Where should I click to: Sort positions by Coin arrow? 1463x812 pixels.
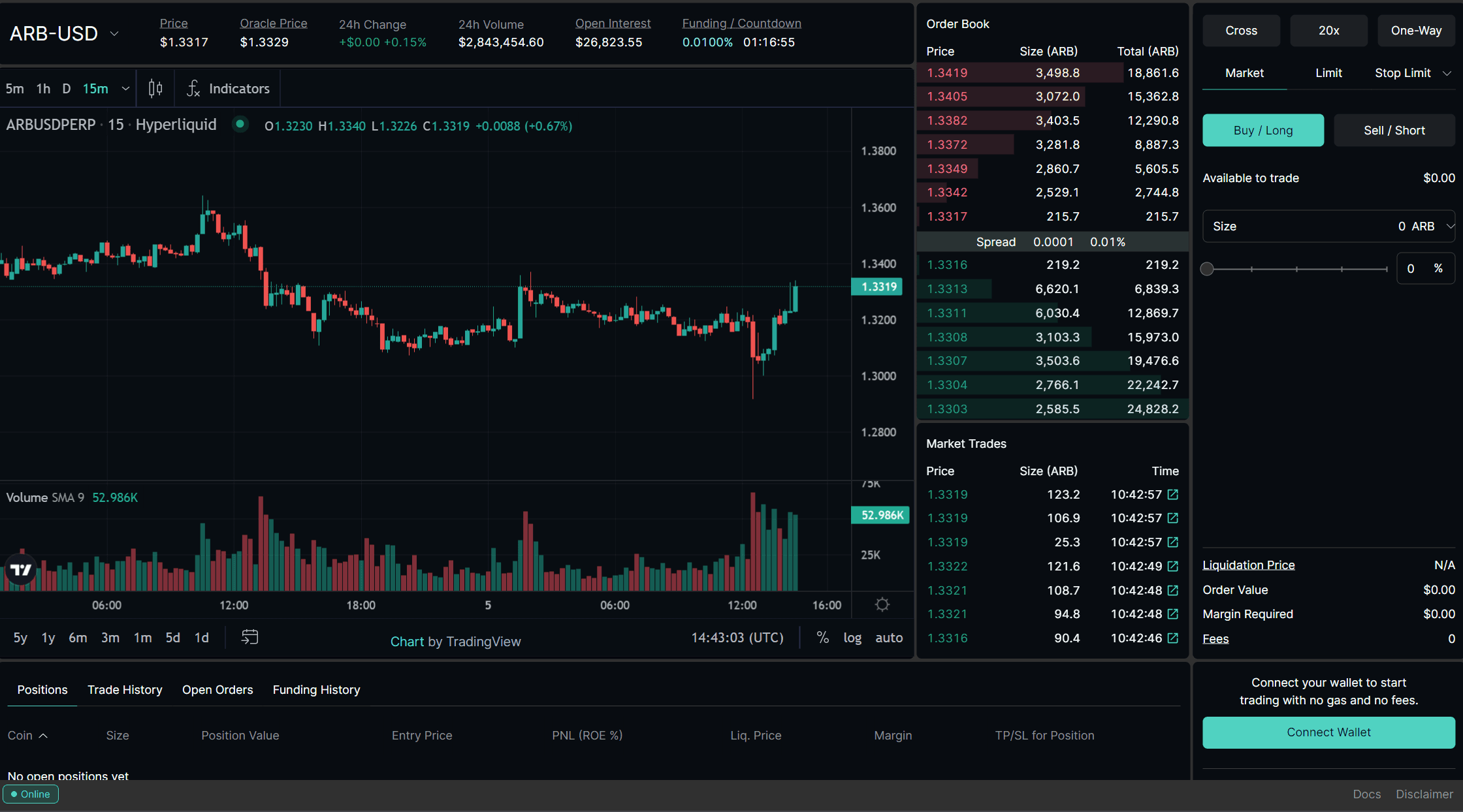pos(43,736)
